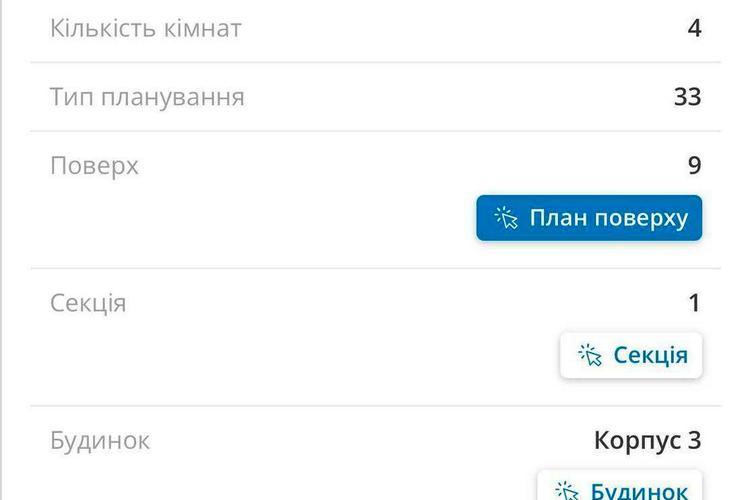The image size is (750, 500).
Task: Select the Тип планування label
Action: 147,97
